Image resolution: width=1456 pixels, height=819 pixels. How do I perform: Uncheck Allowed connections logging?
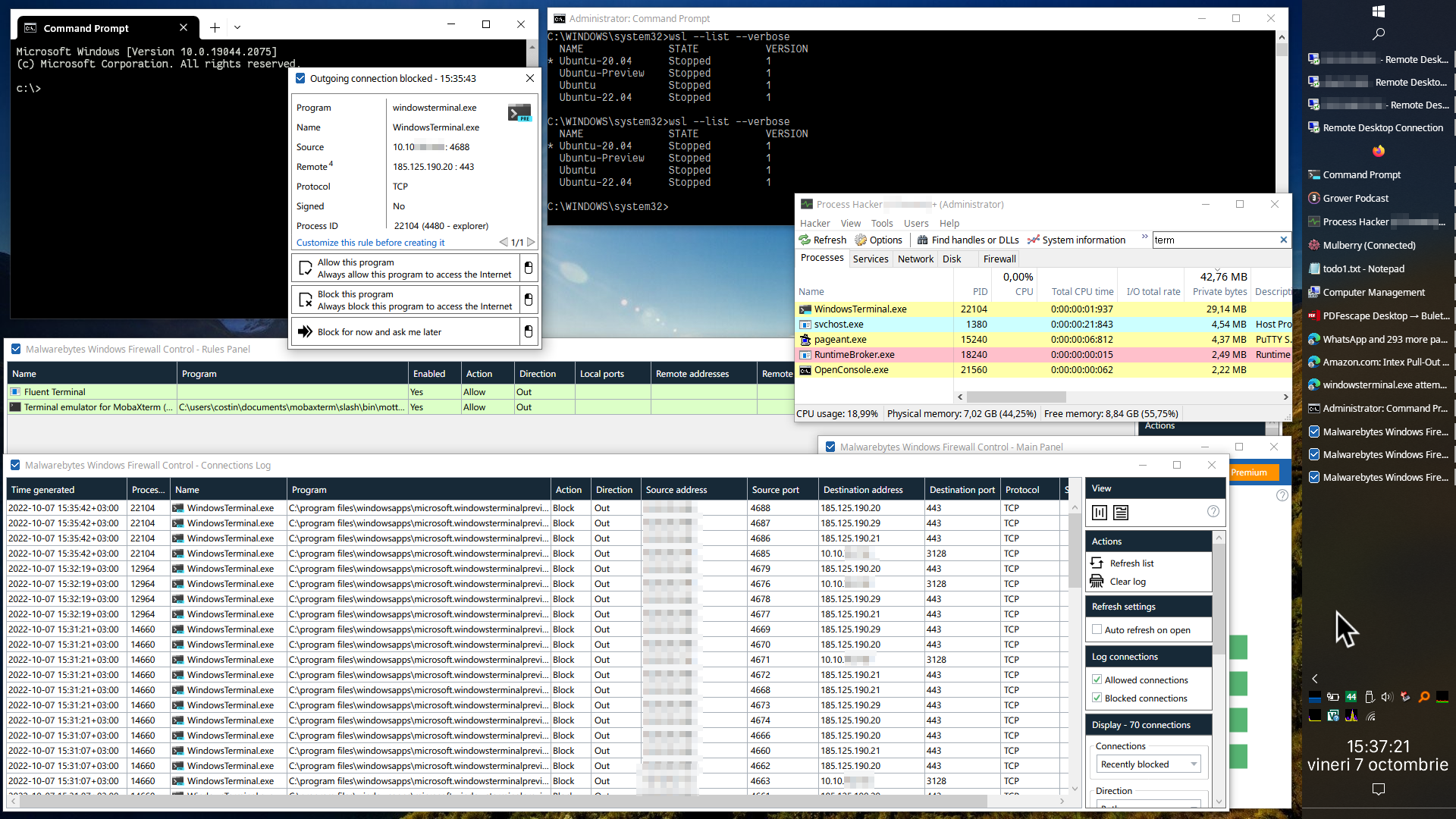[1097, 679]
